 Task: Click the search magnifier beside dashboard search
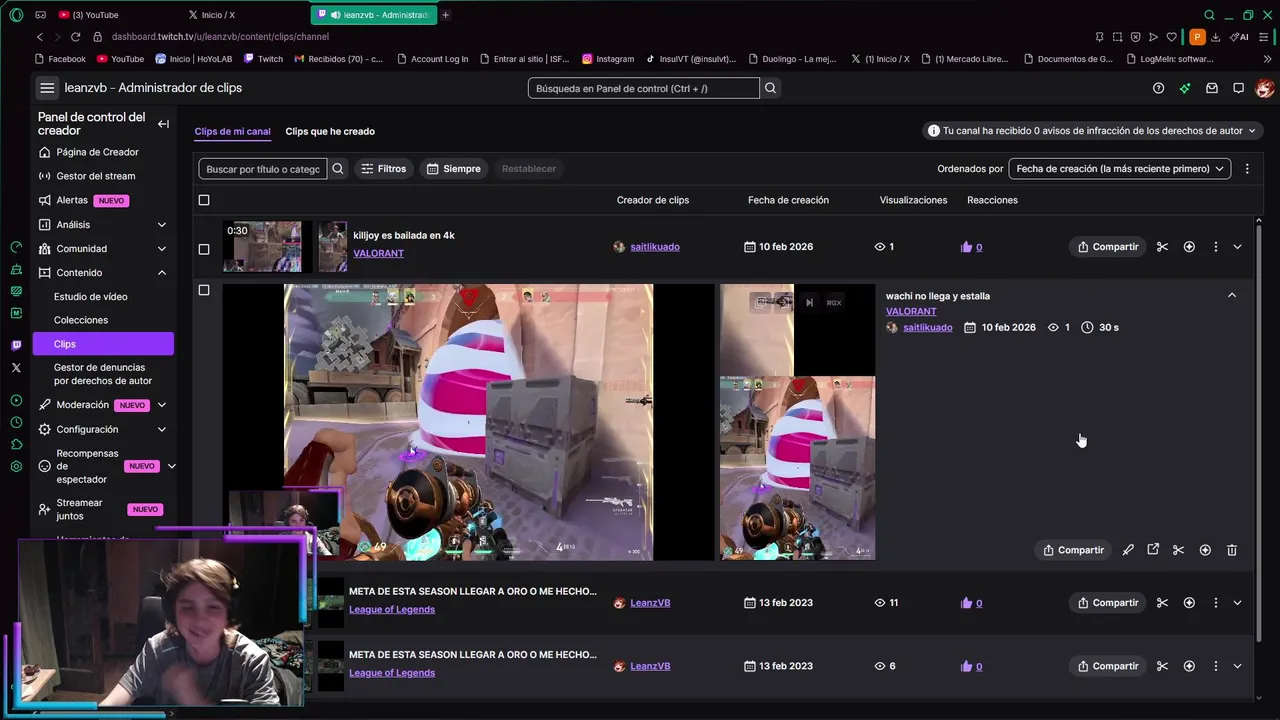[x=770, y=88]
